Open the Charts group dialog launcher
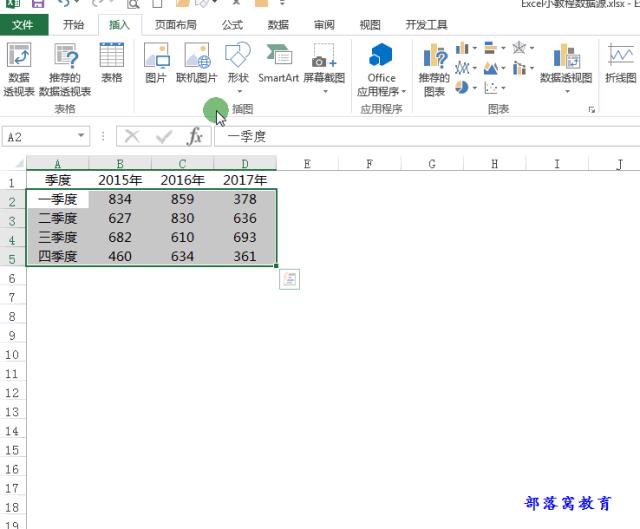The height and width of the screenshot is (529, 640). (x=591, y=109)
